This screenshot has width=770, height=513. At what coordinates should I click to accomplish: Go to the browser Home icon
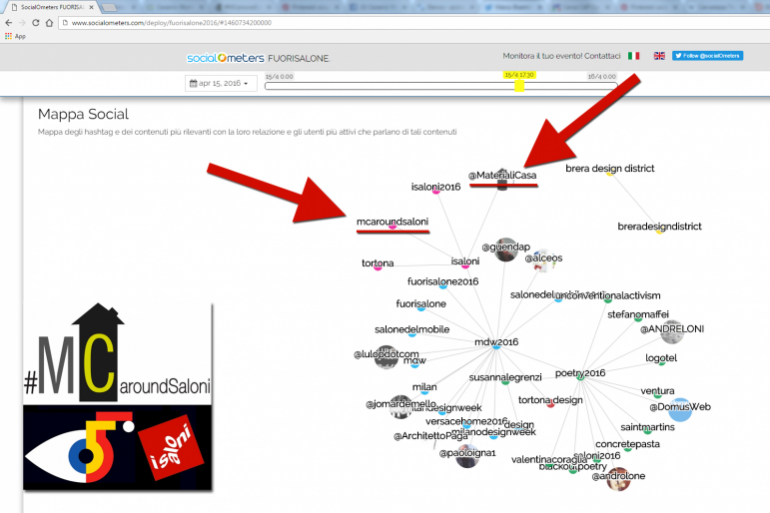coord(49,23)
